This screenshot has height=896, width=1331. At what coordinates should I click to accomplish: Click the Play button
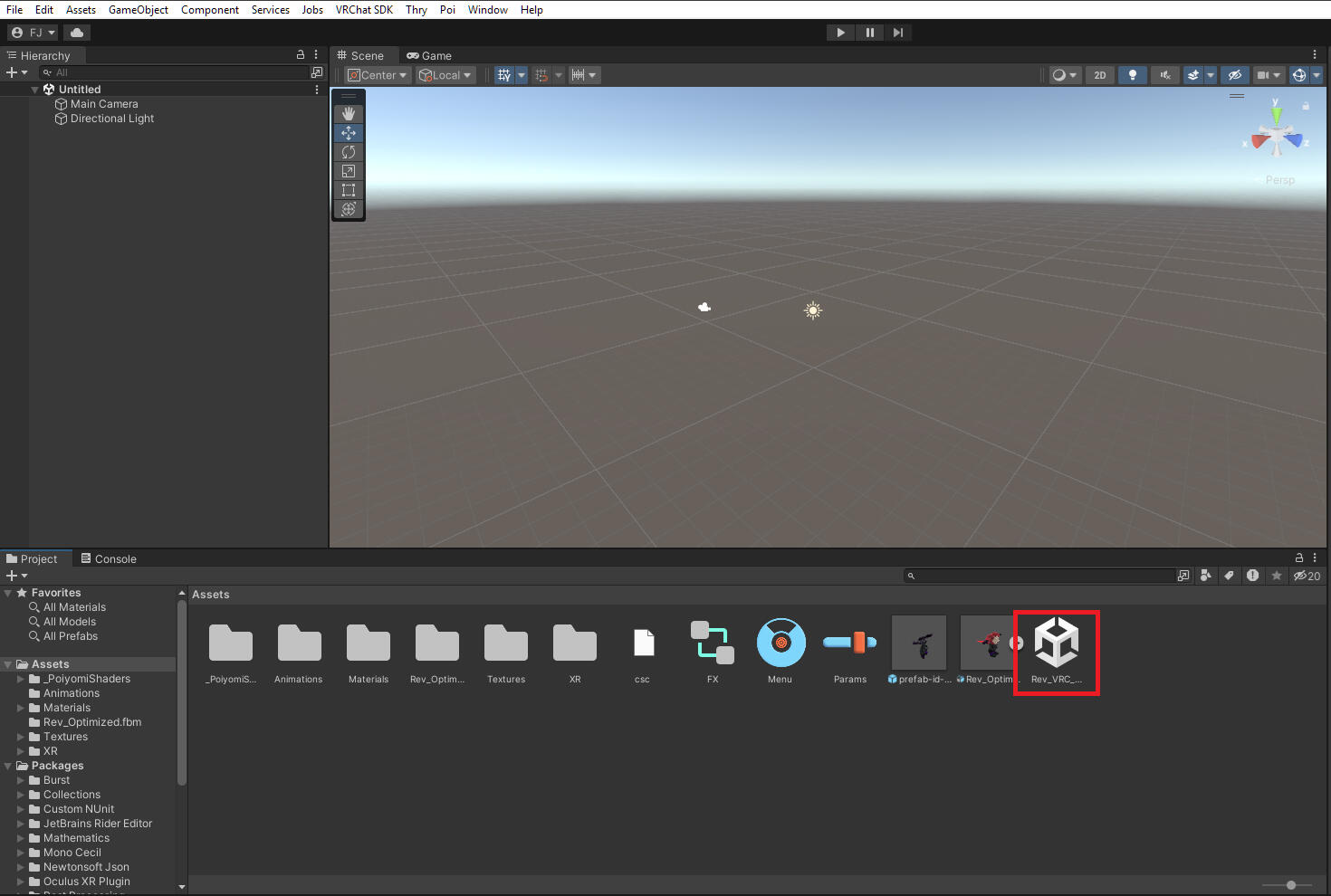point(840,33)
